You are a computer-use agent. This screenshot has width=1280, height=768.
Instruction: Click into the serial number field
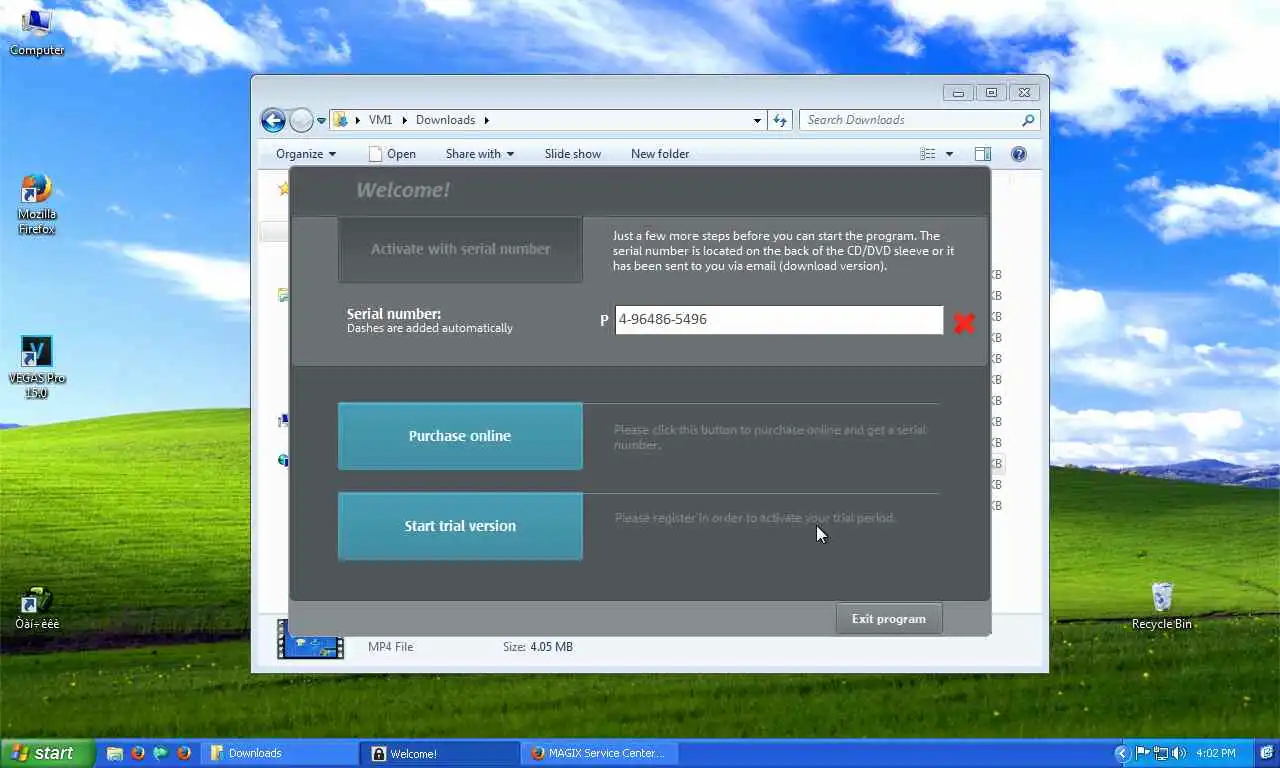coord(778,320)
